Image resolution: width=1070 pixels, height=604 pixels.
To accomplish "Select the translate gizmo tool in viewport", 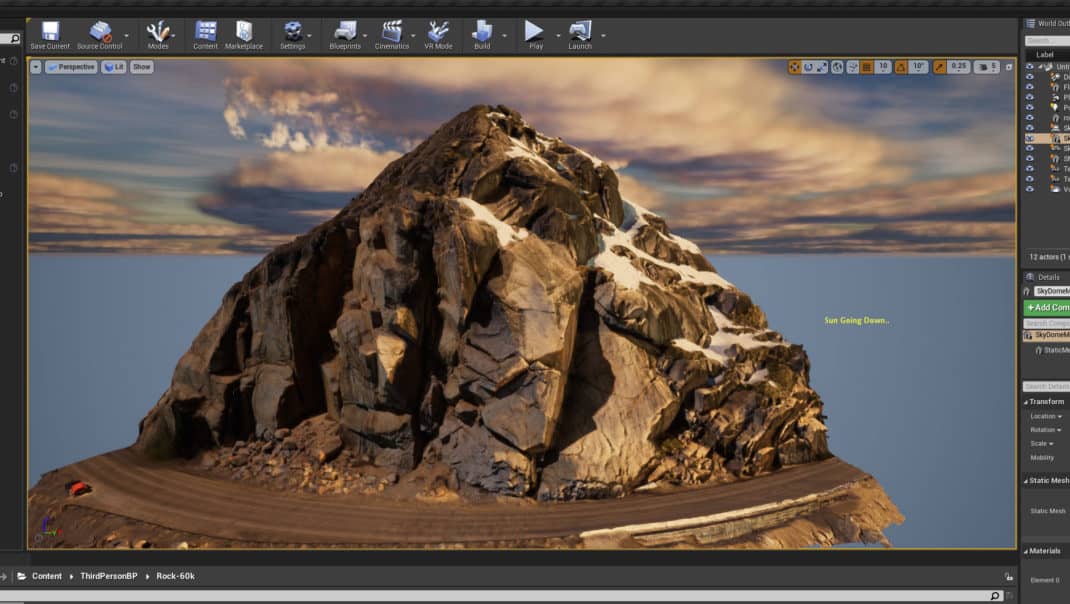I will tap(794, 67).
